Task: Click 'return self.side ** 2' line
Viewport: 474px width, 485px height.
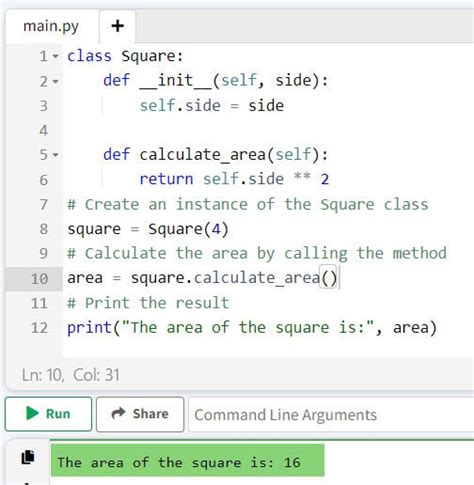Action: click(234, 179)
